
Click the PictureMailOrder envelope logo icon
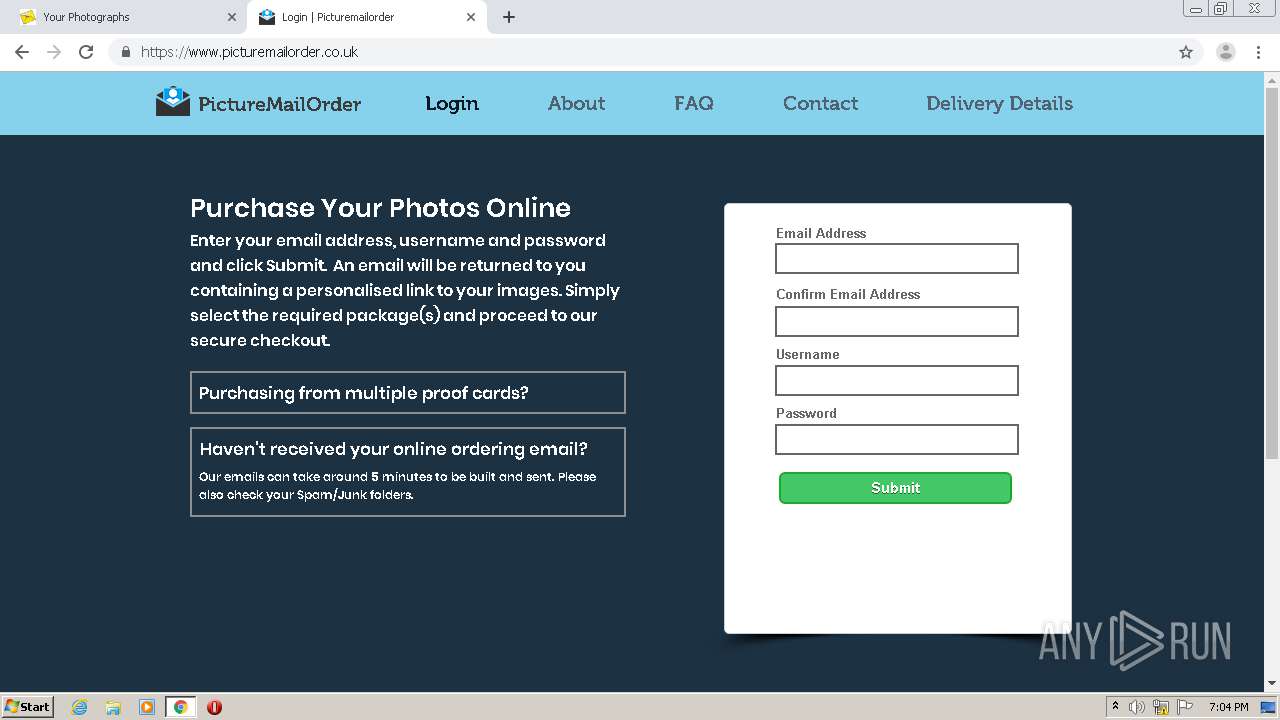[172, 101]
